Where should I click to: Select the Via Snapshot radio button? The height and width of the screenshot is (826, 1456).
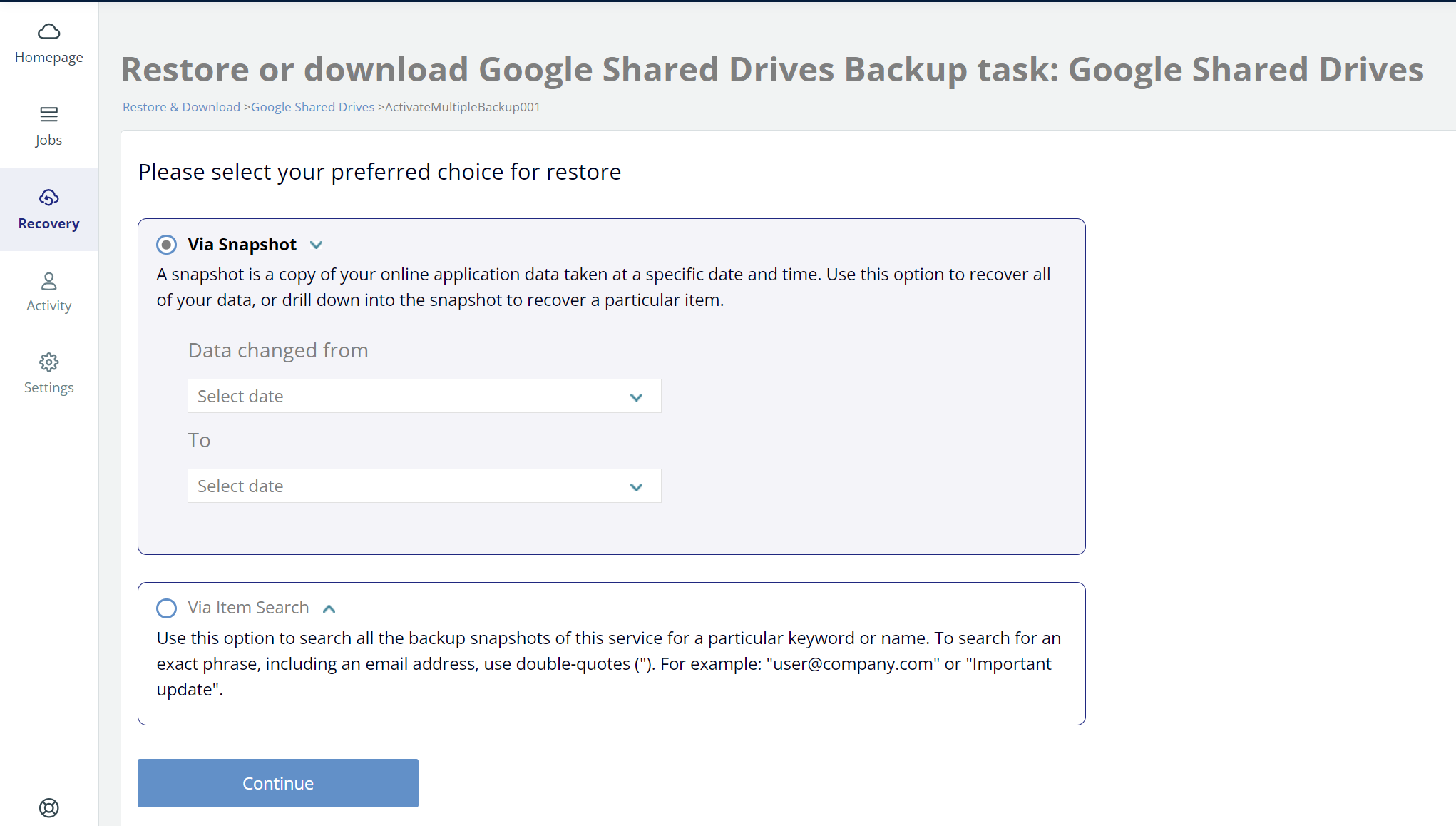click(x=166, y=245)
